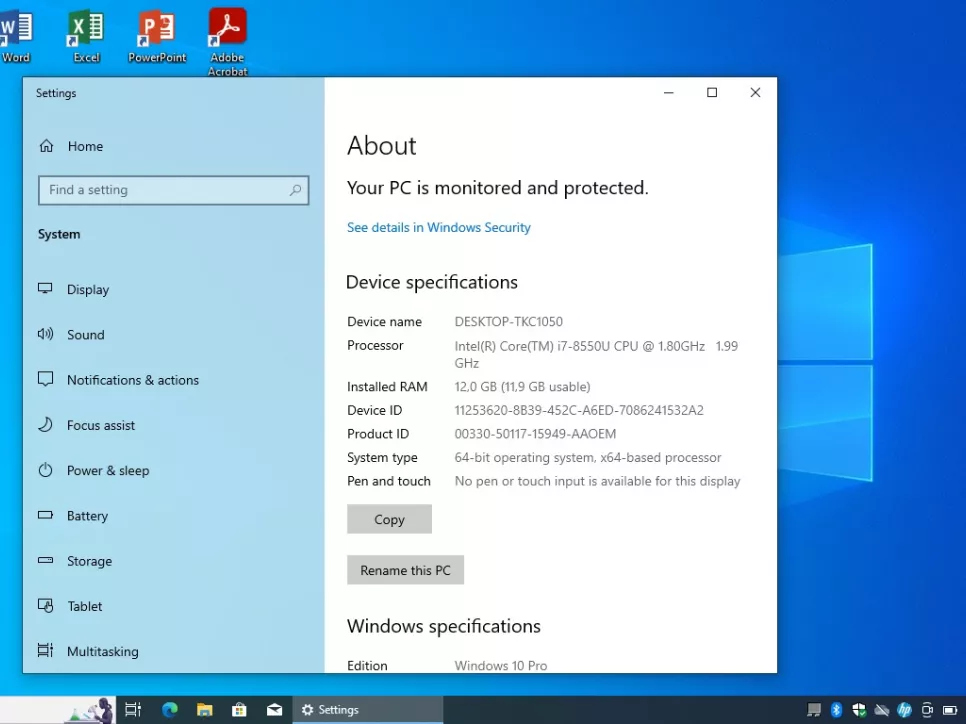Click the Display monitor icon
The height and width of the screenshot is (724, 966).
pyautogui.click(x=45, y=288)
